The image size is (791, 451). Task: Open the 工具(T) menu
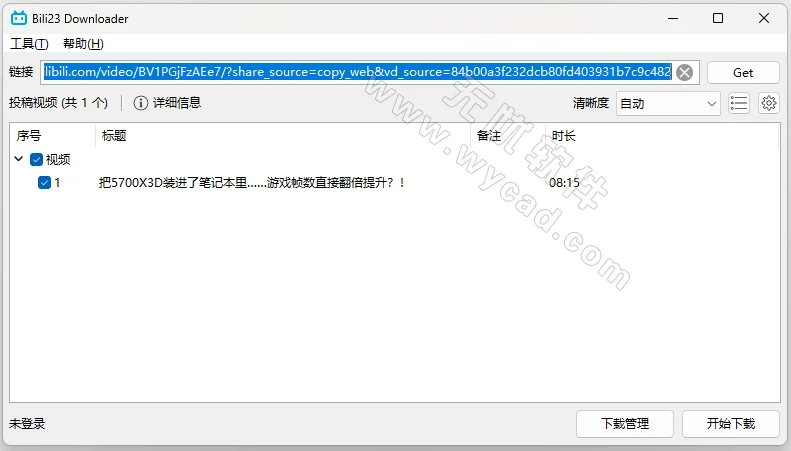[29, 44]
